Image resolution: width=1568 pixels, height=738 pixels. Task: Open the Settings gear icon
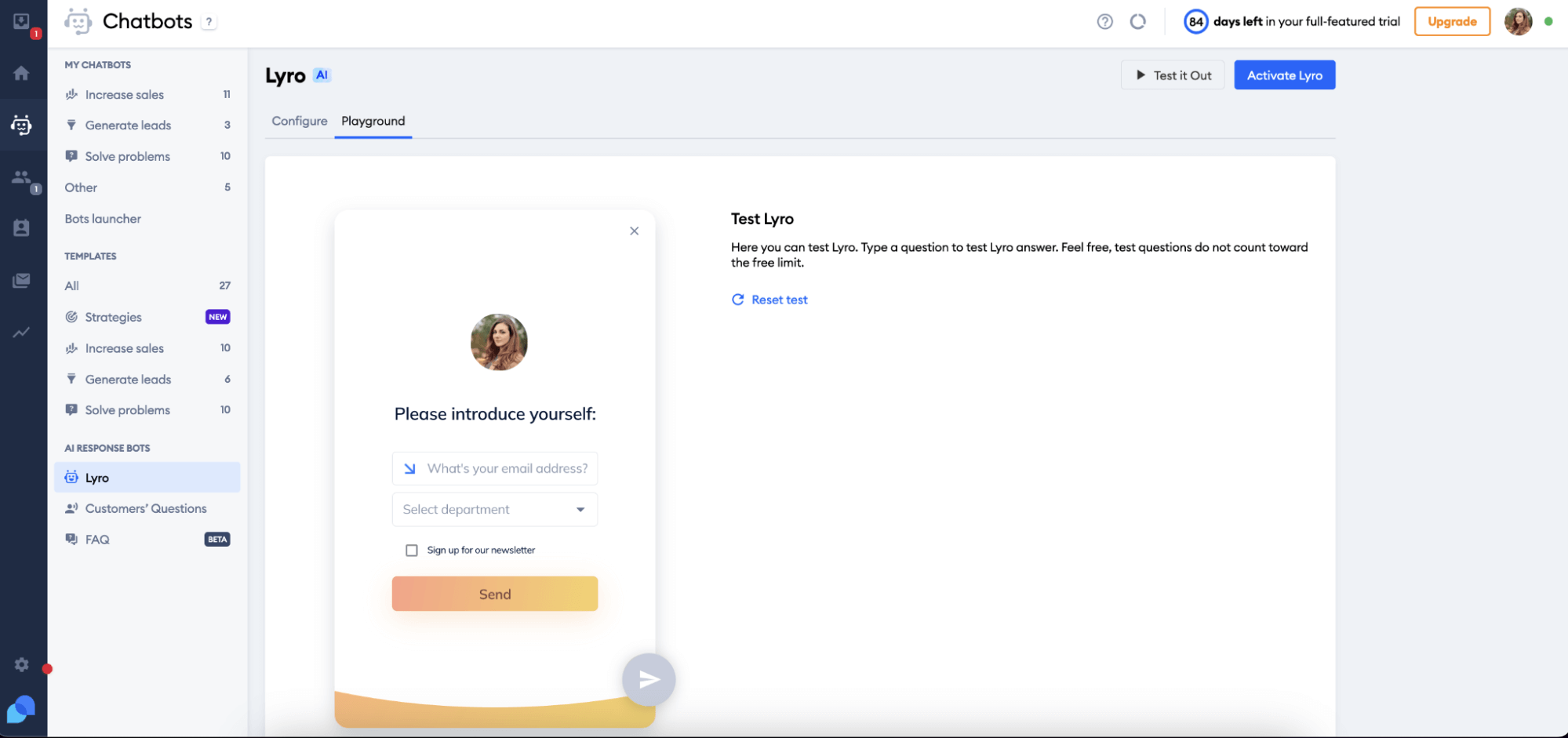[21, 665]
